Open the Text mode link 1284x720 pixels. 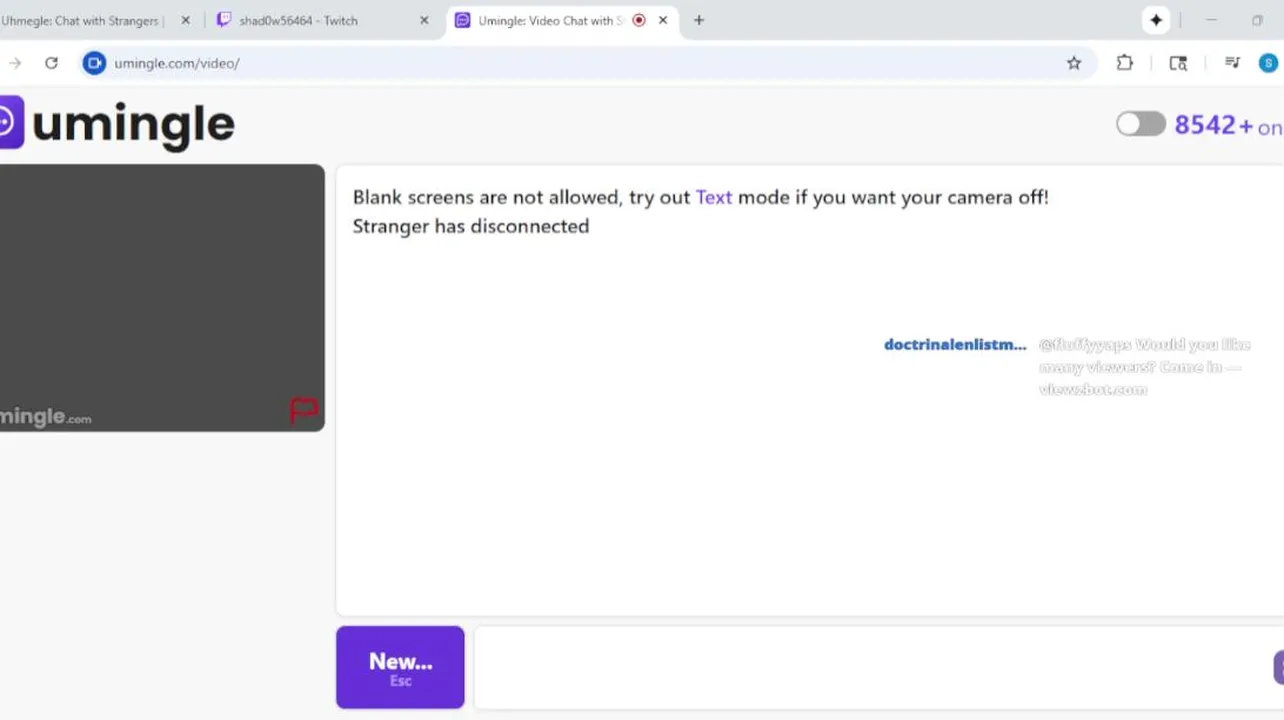click(714, 197)
